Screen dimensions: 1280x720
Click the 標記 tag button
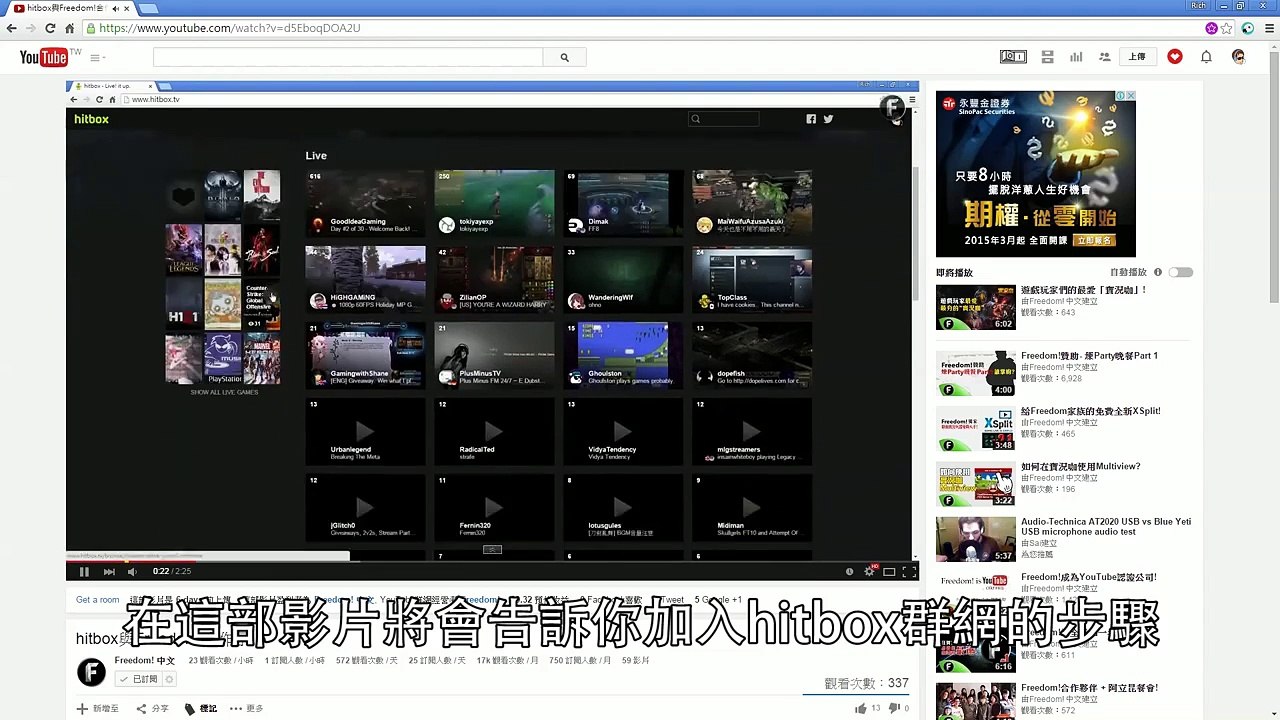200,708
